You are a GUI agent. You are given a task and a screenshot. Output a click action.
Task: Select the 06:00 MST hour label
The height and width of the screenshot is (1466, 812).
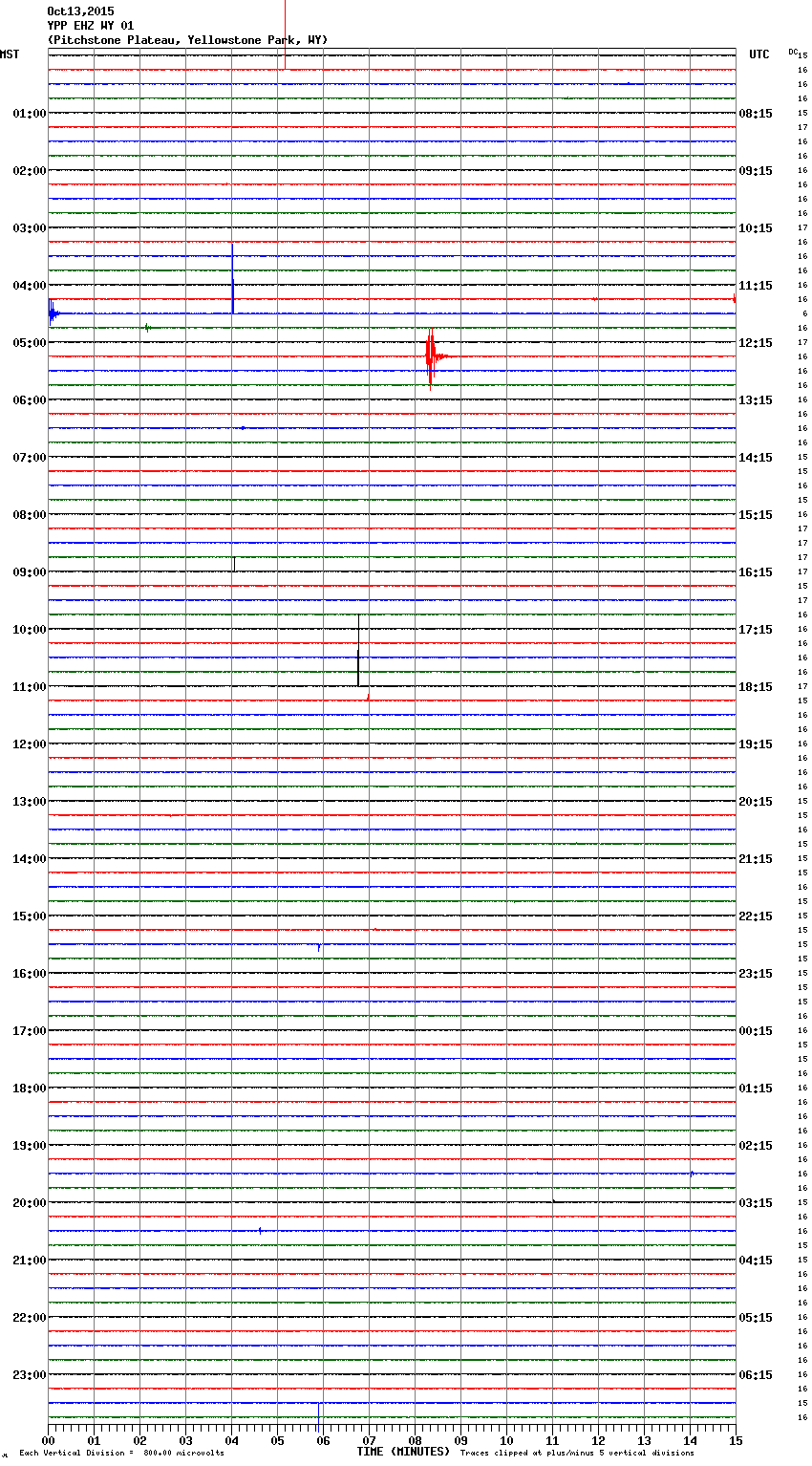click(30, 400)
